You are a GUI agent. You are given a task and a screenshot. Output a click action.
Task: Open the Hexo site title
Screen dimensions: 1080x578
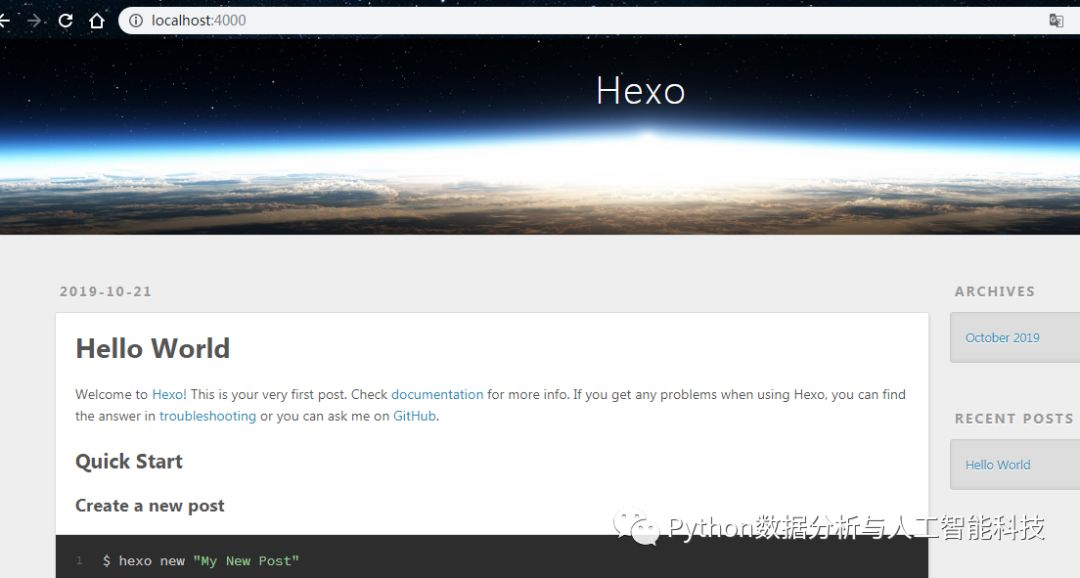point(641,91)
